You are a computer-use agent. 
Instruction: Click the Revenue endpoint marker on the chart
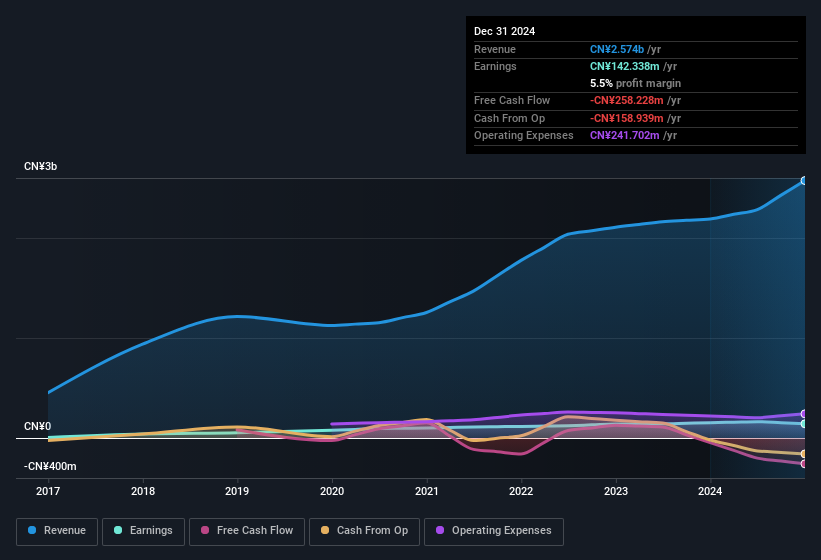804,181
